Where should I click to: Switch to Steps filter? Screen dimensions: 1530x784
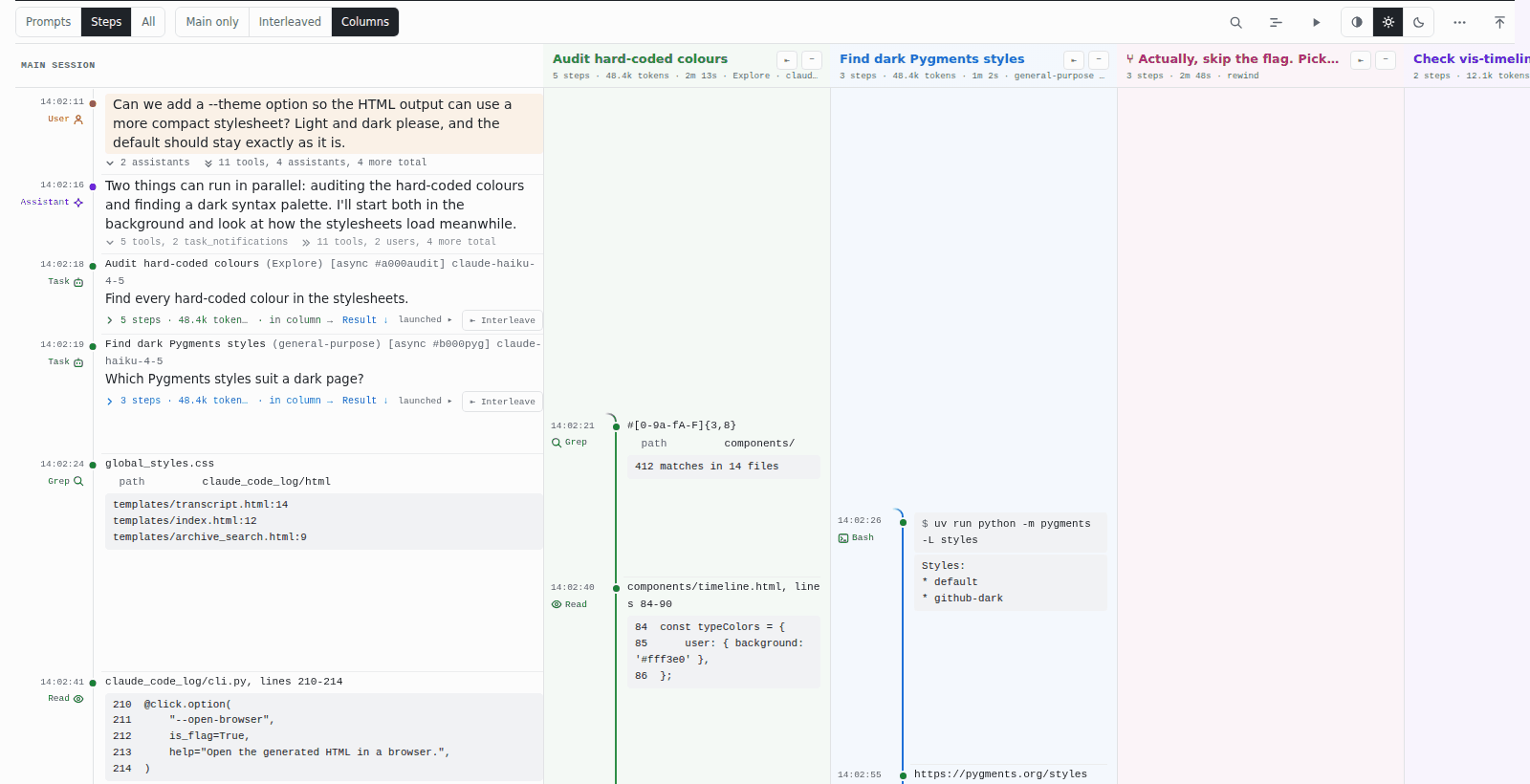[106, 22]
